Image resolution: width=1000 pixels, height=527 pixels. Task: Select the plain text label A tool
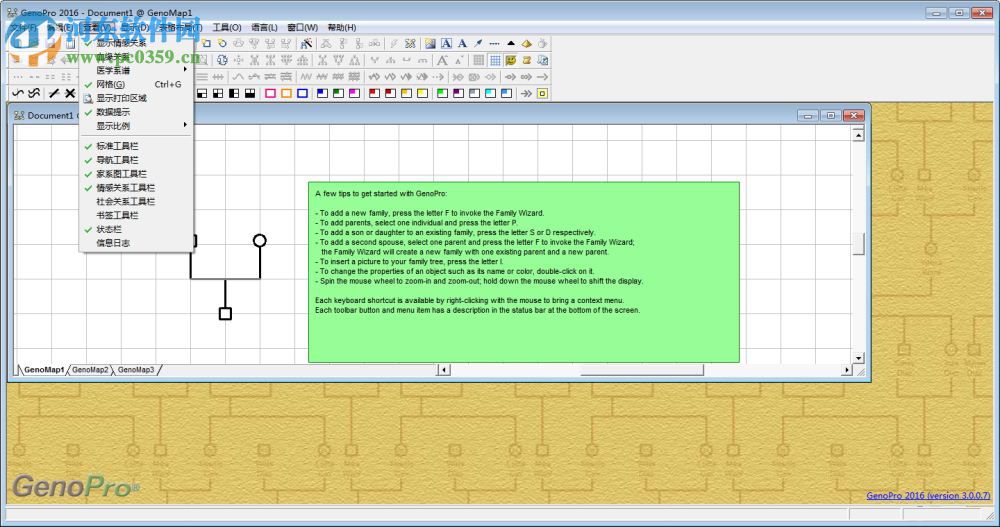(462, 43)
